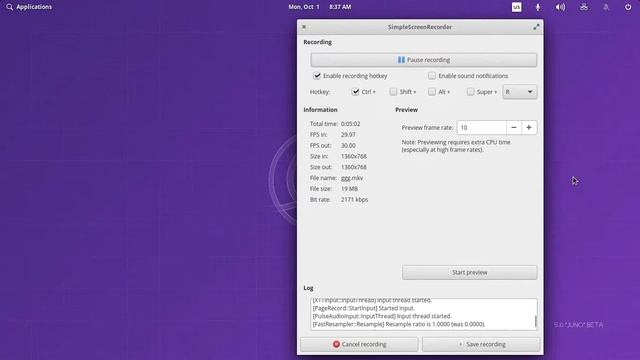Image resolution: width=640 pixels, height=360 pixels.
Task: Click the Pause recording button
Action: point(424,60)
